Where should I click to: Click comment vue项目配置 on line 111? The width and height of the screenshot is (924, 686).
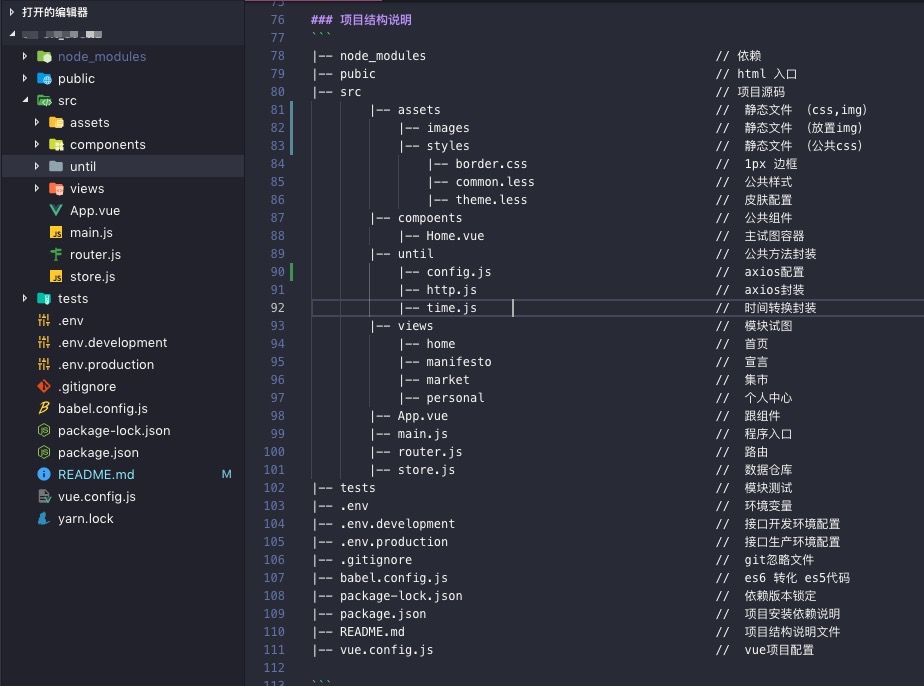778,649
